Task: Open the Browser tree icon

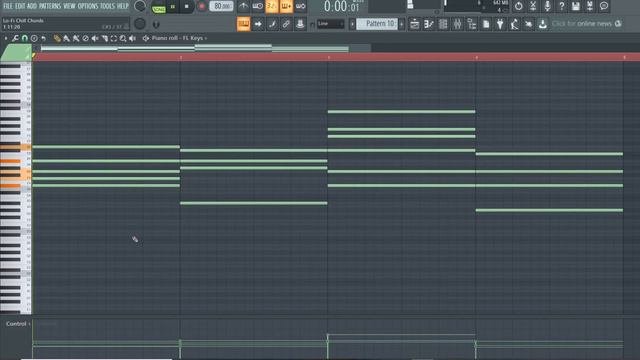Action: point(471,24)
